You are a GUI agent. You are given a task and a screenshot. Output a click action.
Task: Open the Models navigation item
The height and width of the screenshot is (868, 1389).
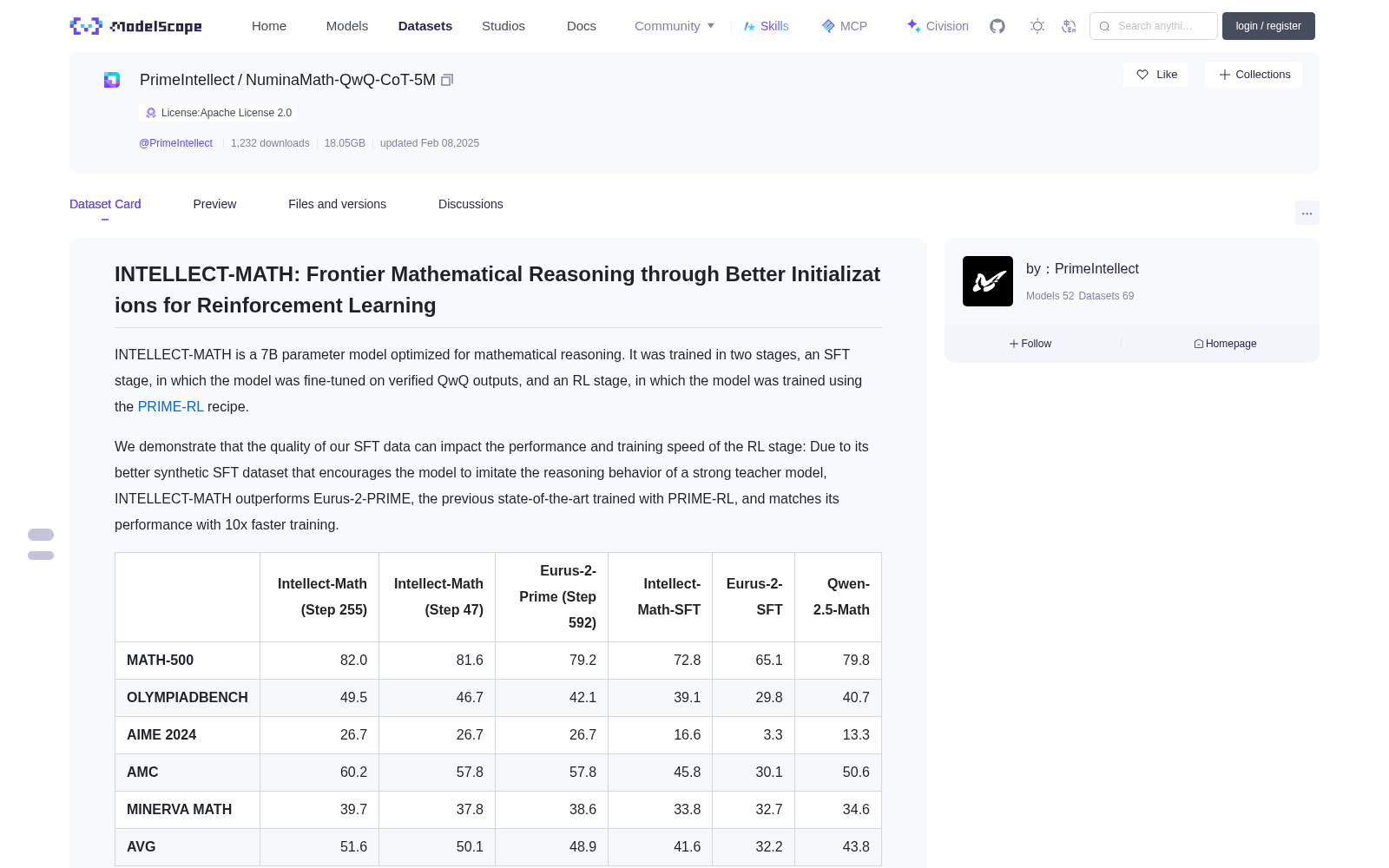pyautogui.click(x=347, y=26)
